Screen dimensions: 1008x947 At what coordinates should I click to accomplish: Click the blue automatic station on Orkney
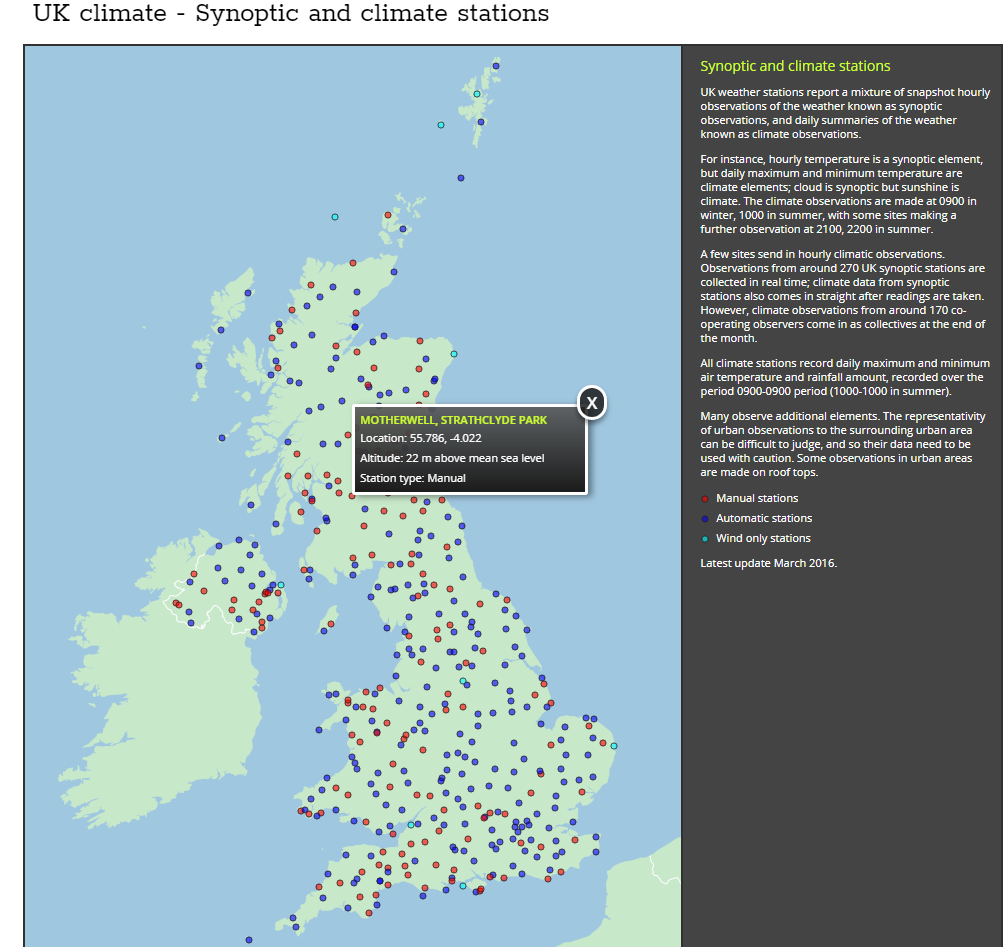click(x=404, y=229)
